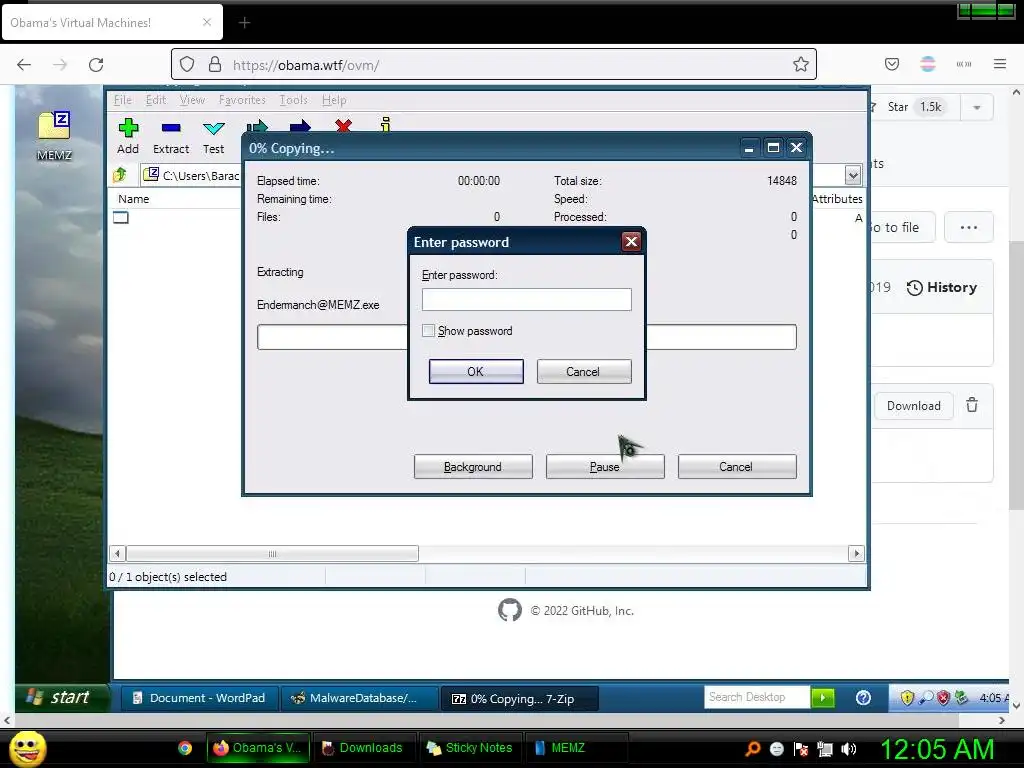Click the Test toolbar icon in 7-Zip
The height and width of the screenshot is (768, 1024).
pos(214,128)
